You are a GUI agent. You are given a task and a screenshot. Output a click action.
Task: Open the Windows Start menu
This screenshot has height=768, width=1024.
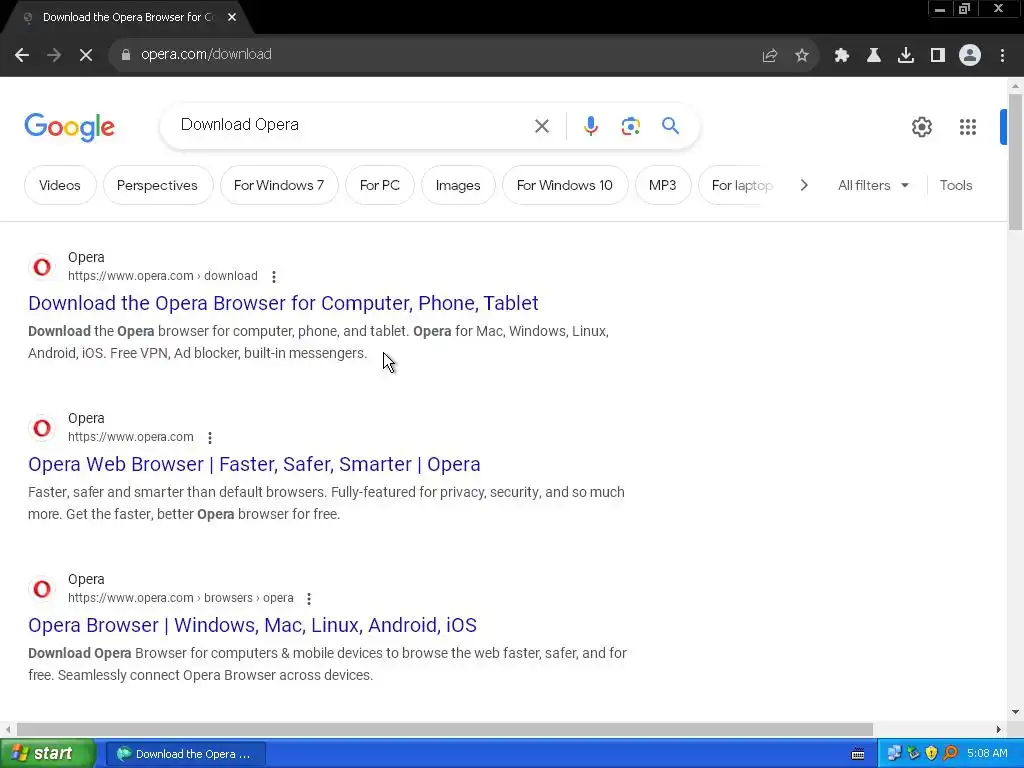point(47,754)
